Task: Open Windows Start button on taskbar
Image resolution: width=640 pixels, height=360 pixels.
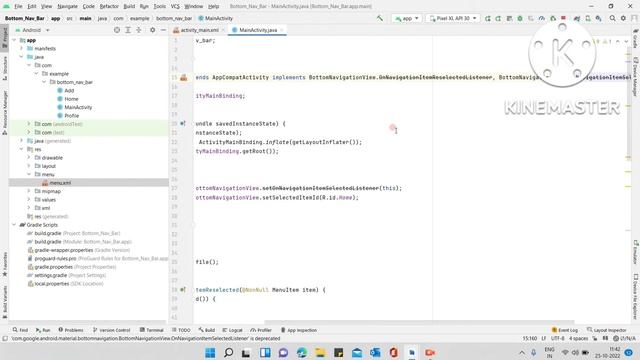Action: pos(210,353)
